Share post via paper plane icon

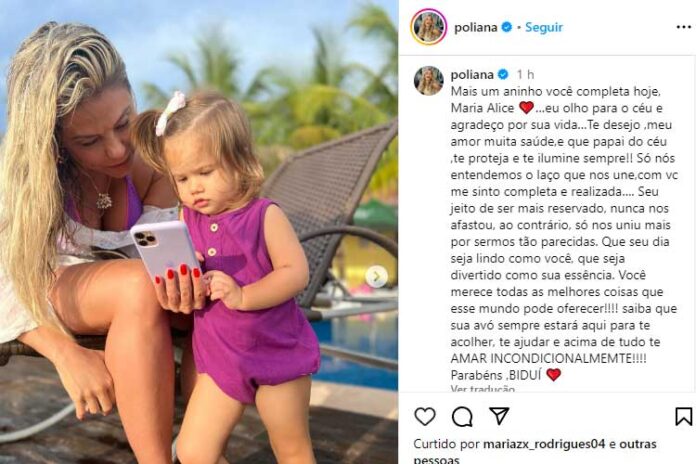(499, 416)
